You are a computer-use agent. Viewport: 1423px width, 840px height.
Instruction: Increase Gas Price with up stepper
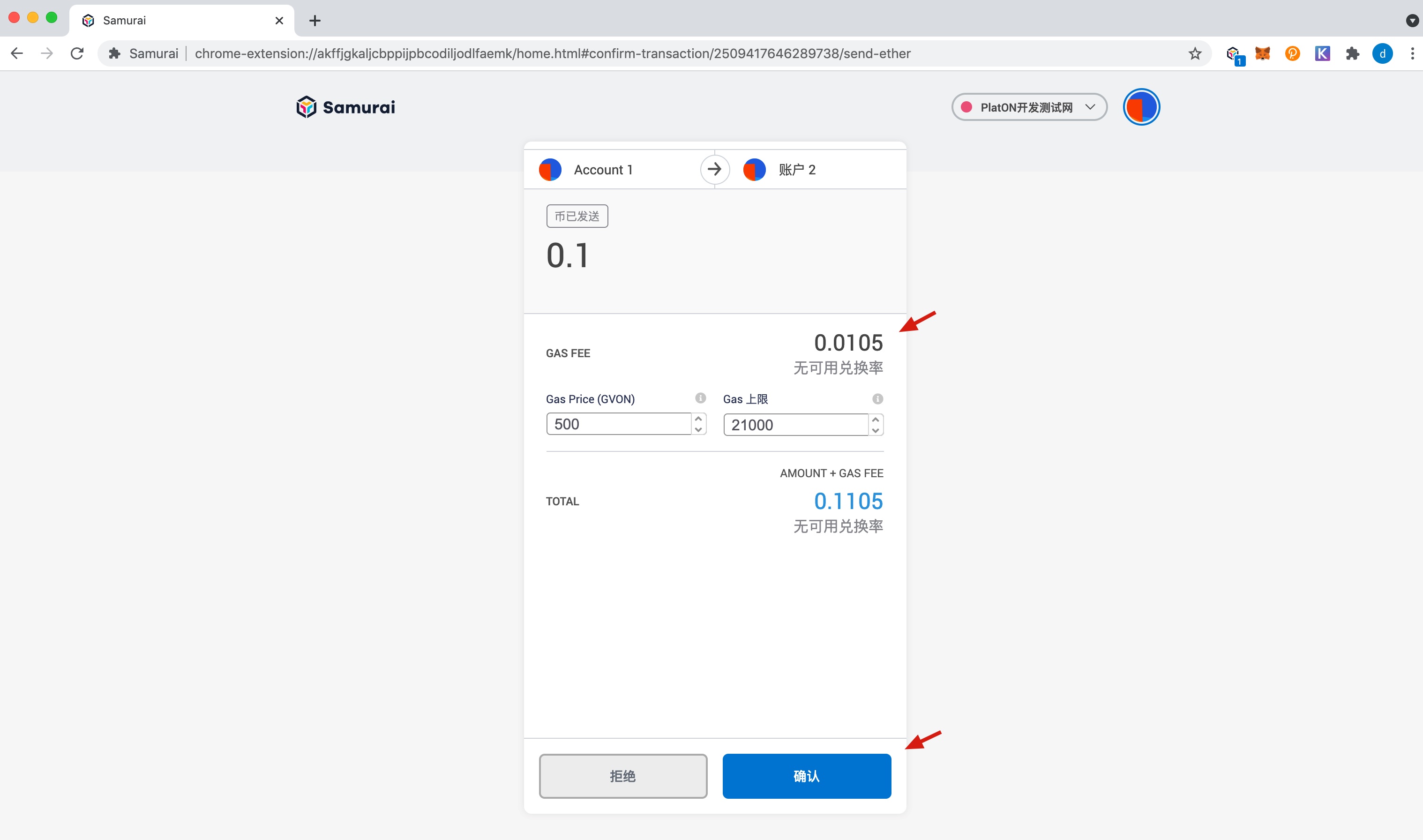click(699, 419)
